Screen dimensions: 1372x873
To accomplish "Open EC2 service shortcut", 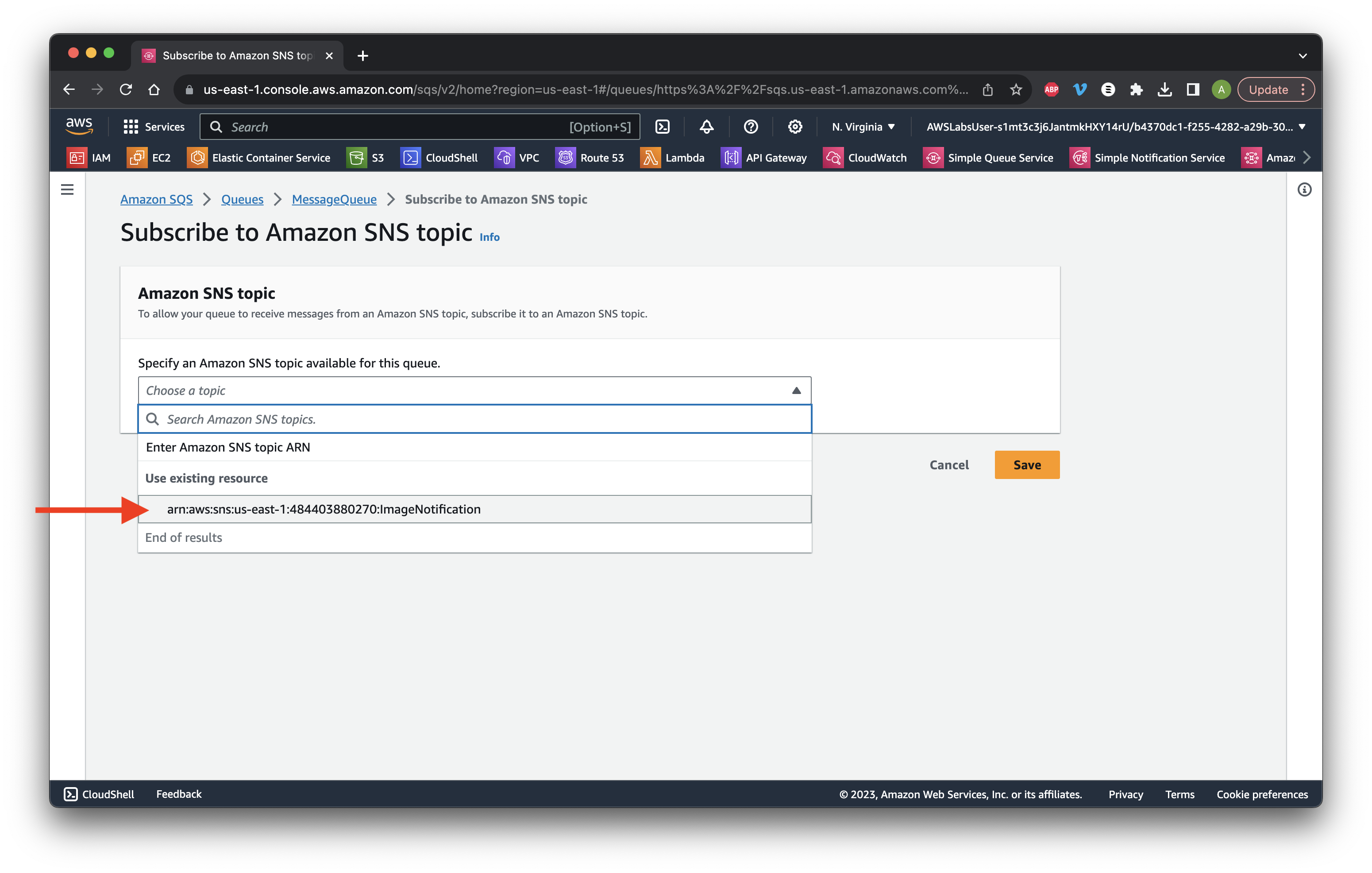I will [x=149, y=158].
